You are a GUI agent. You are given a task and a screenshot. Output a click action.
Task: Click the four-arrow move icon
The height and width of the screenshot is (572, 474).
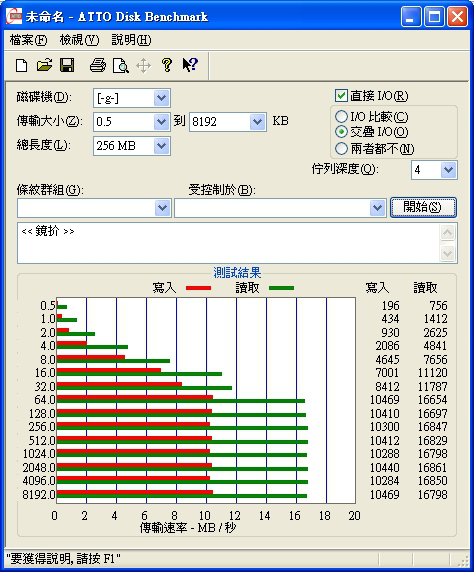(143, 66)
